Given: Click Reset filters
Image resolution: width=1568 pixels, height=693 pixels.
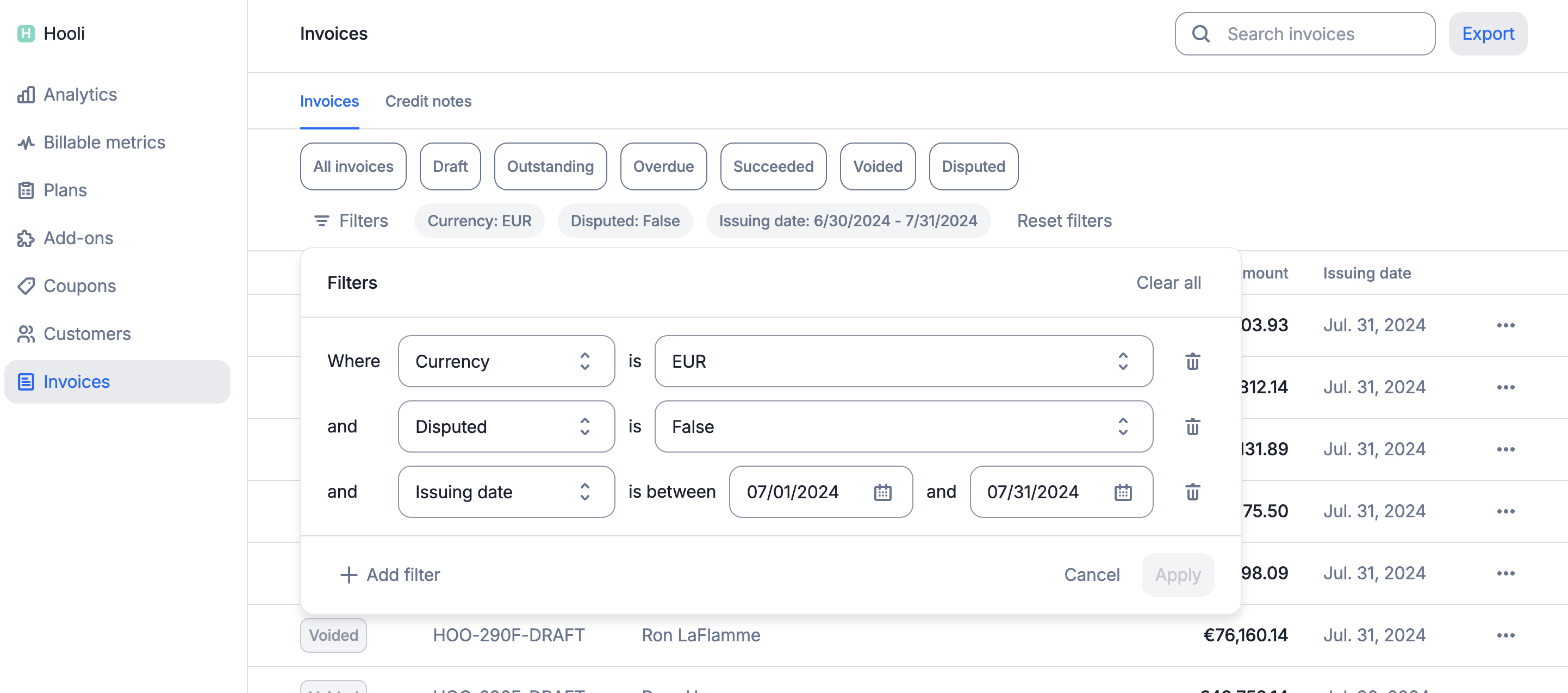Looking at the screenshot, I should [x=1064, y=220].
